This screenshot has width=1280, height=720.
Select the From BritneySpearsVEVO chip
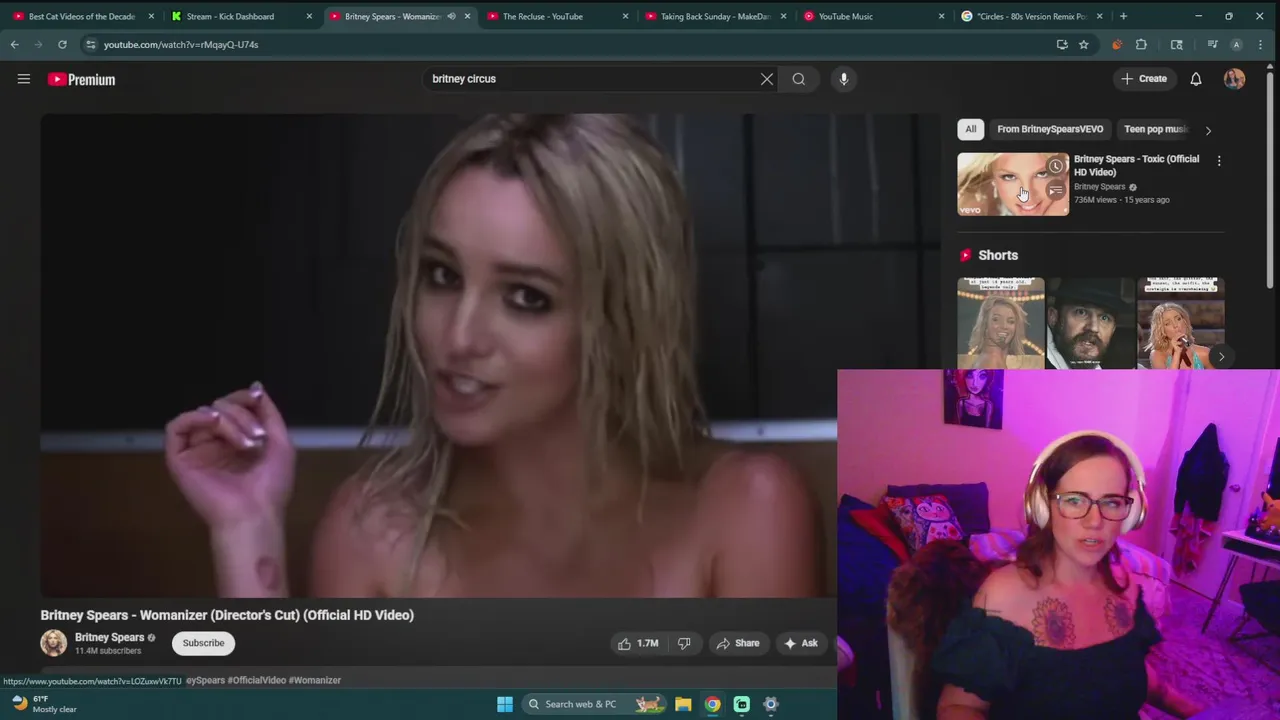[1050, 129]
